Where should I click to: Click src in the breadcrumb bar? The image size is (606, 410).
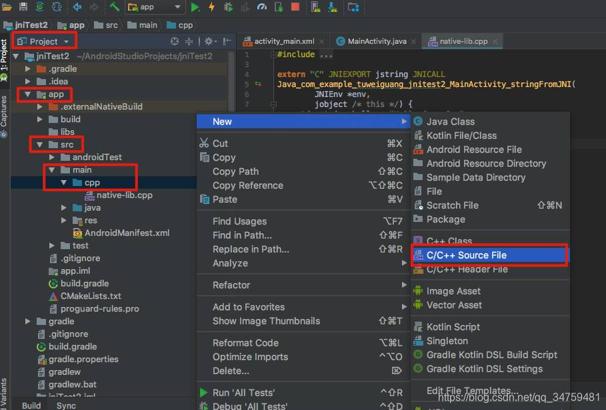pyautogui.click(x=106, y=25)
